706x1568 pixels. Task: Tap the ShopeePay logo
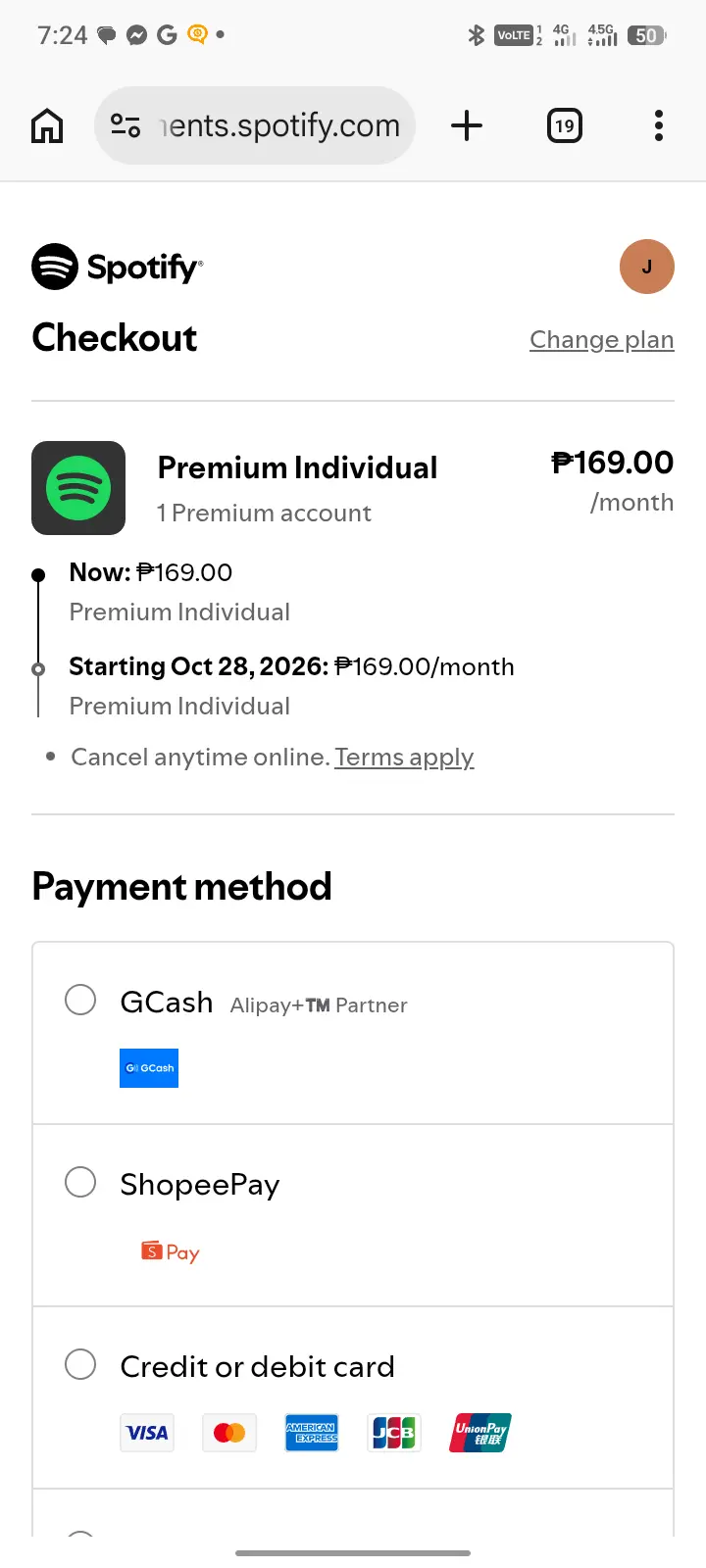(x=171, y=1251)
